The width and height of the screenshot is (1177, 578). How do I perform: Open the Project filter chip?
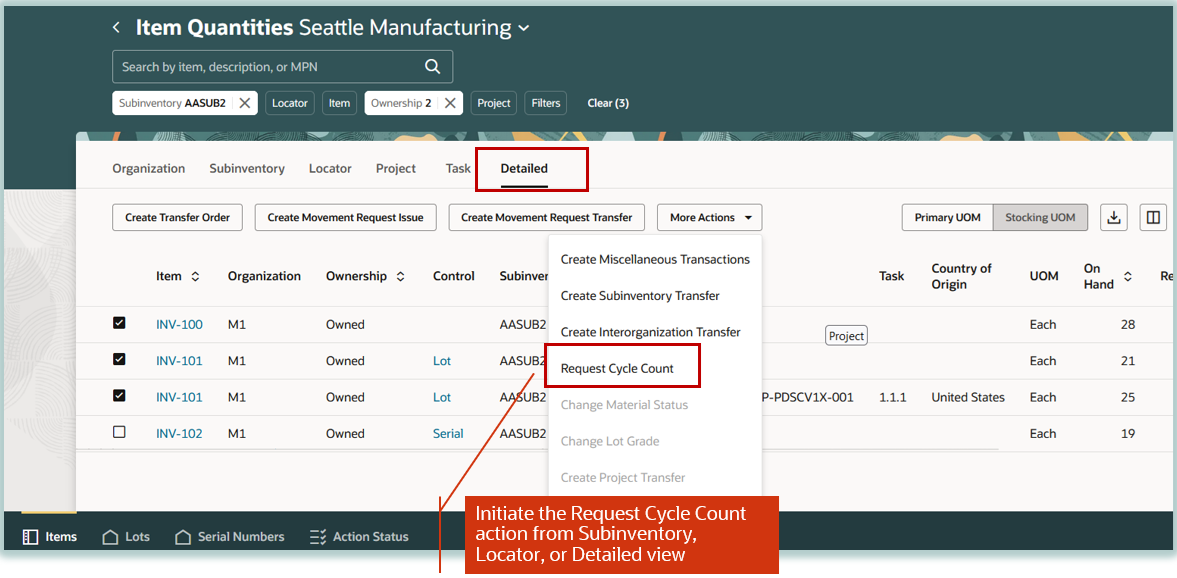[494, 104]
